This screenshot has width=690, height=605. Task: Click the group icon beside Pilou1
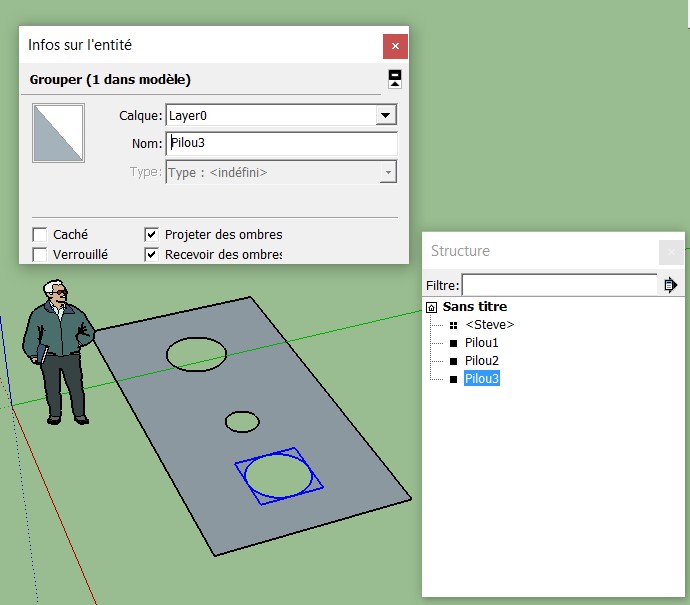453,343
